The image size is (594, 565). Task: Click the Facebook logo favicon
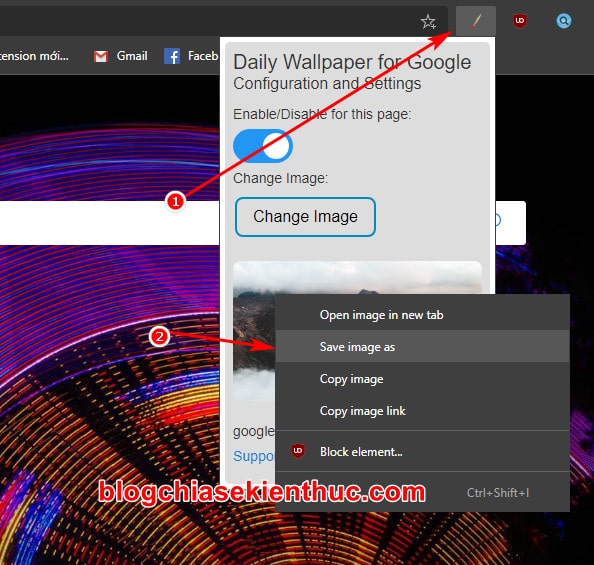(x=172, y=56)
